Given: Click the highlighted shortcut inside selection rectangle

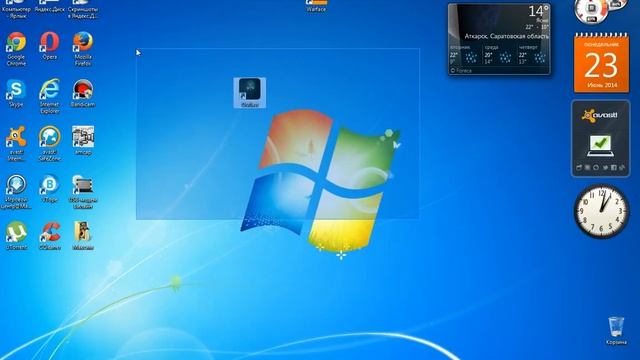Looking at the screenshot, I should point(250,93).
